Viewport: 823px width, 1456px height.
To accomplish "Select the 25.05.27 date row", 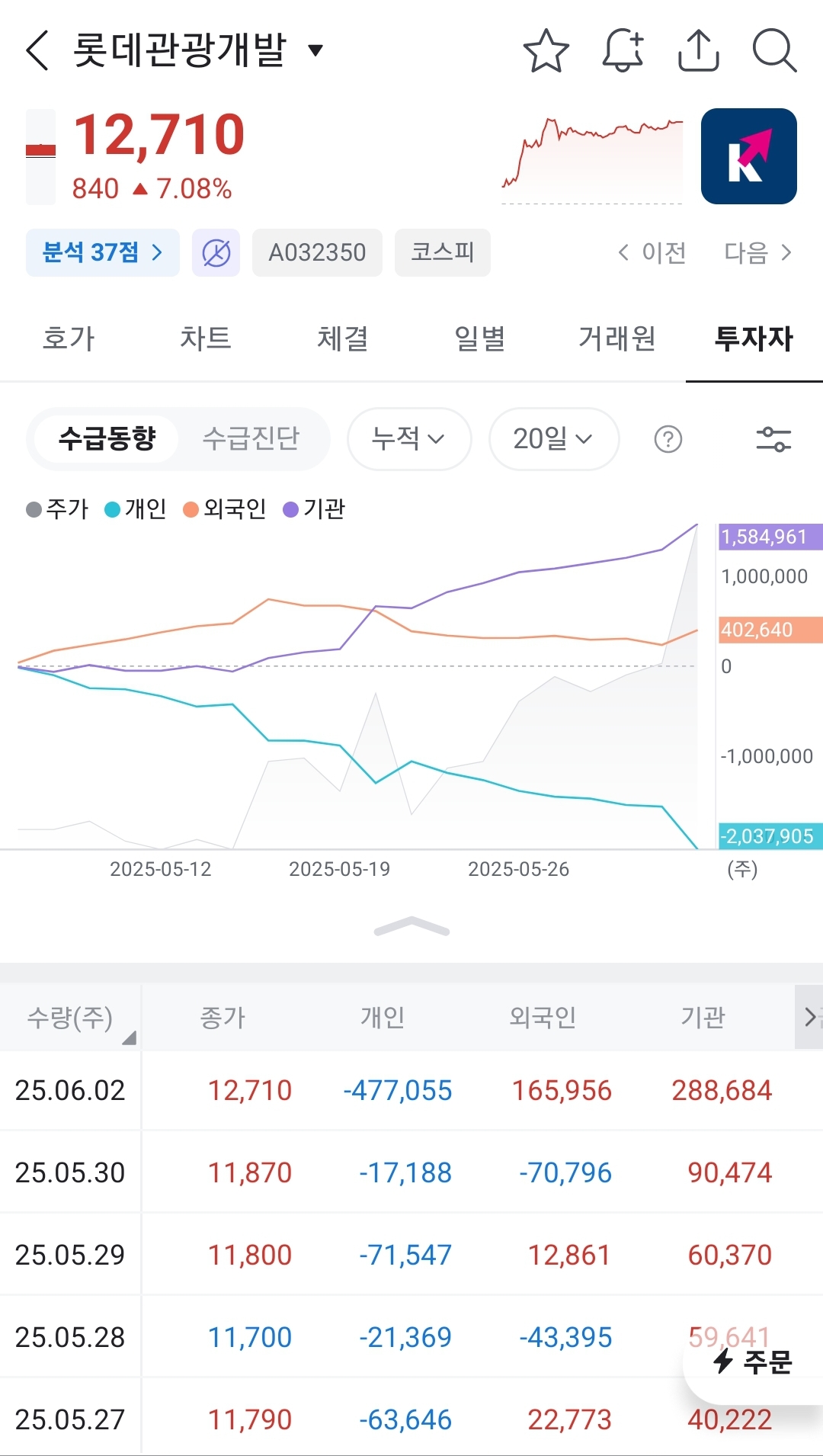I will pos(411,1419).
